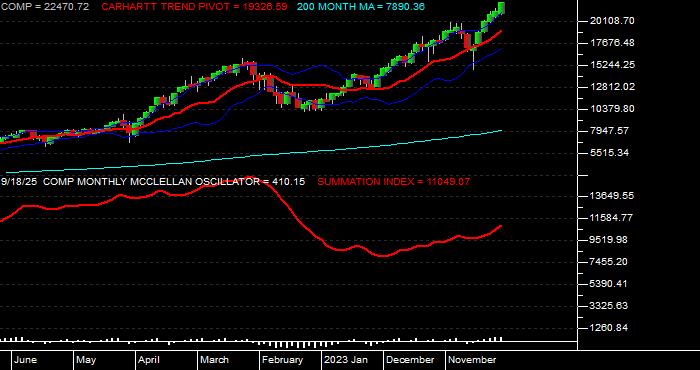Click the 11584.77 summation axis label
Screen dimensions: 700x370
coord(612,218)
